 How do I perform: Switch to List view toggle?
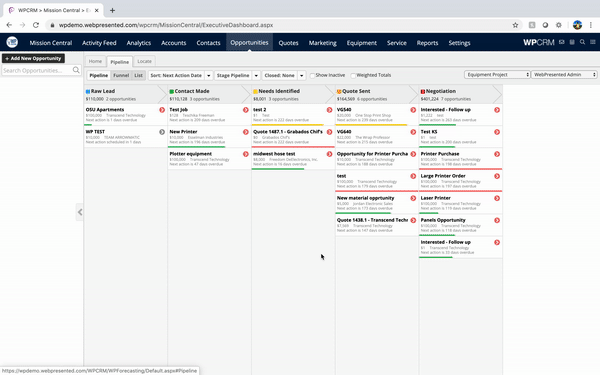139,75
